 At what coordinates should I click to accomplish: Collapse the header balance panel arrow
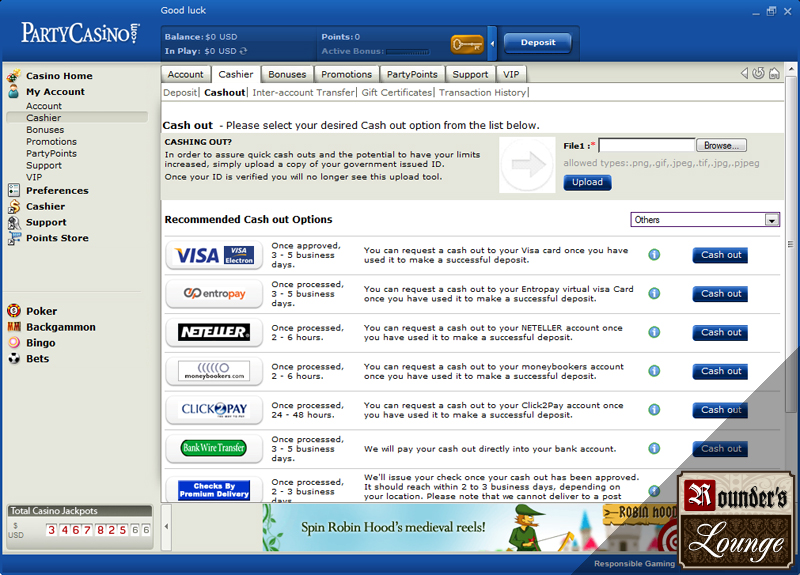coord(492,44)
